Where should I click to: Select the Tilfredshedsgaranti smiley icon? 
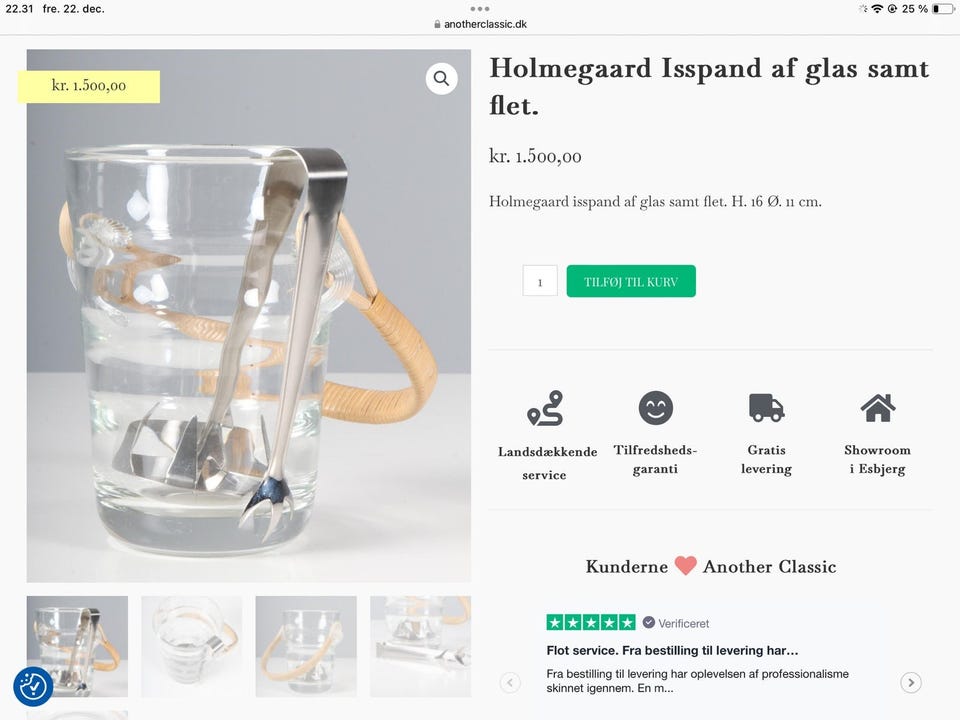point(655,407)
